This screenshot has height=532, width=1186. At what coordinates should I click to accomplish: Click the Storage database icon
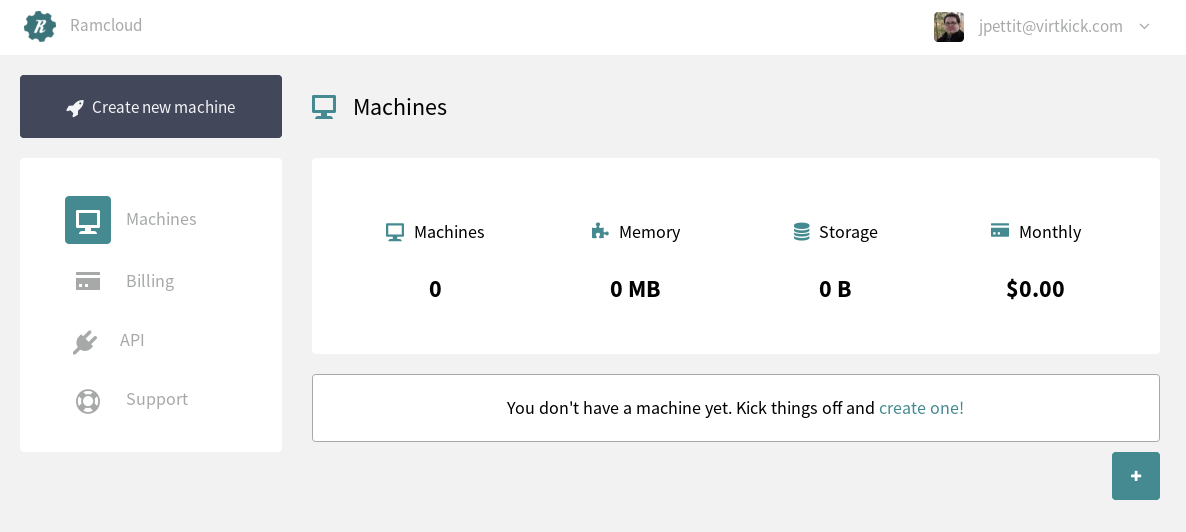(x=802, y=232)
